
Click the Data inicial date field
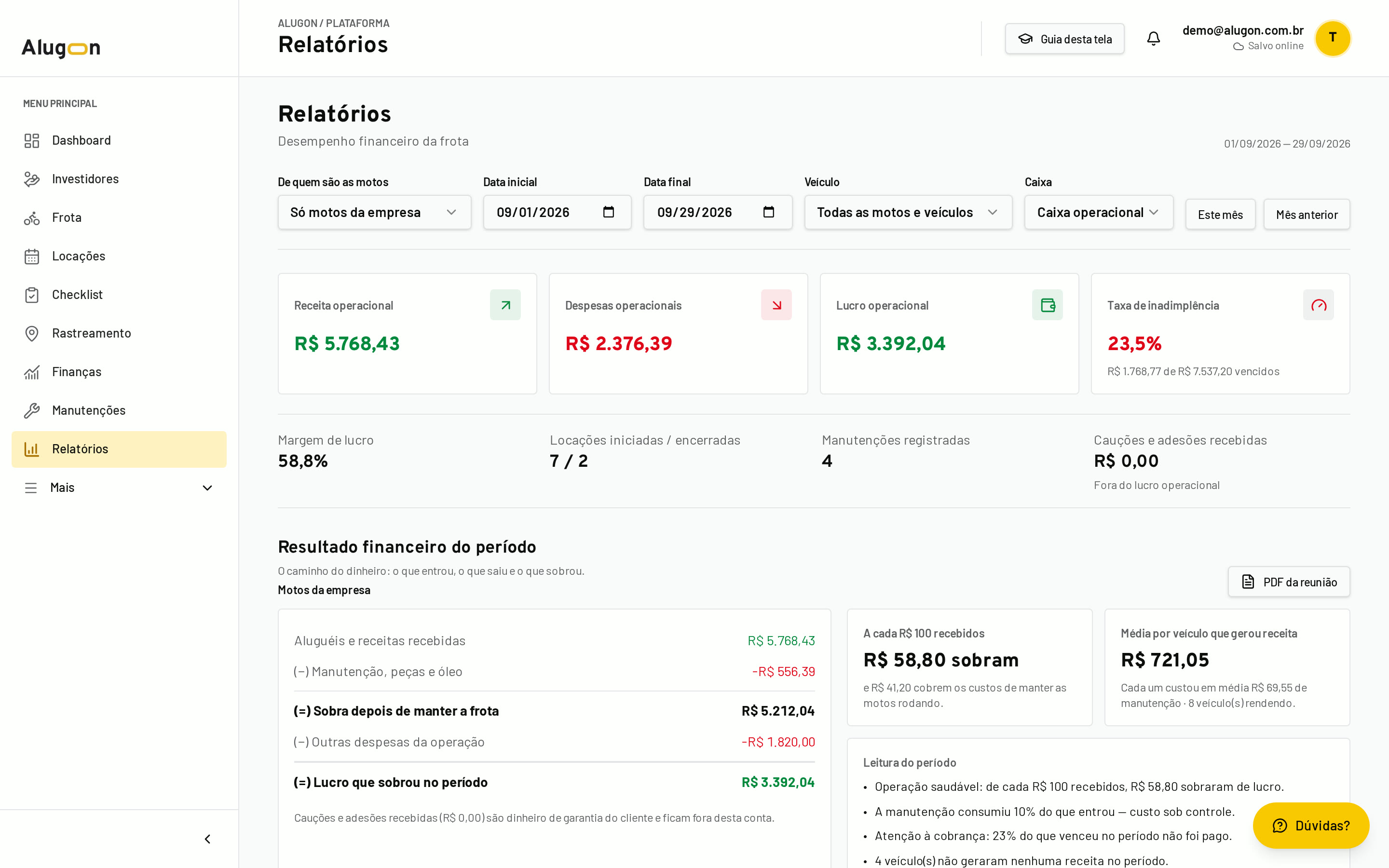(x=557, y=212)
